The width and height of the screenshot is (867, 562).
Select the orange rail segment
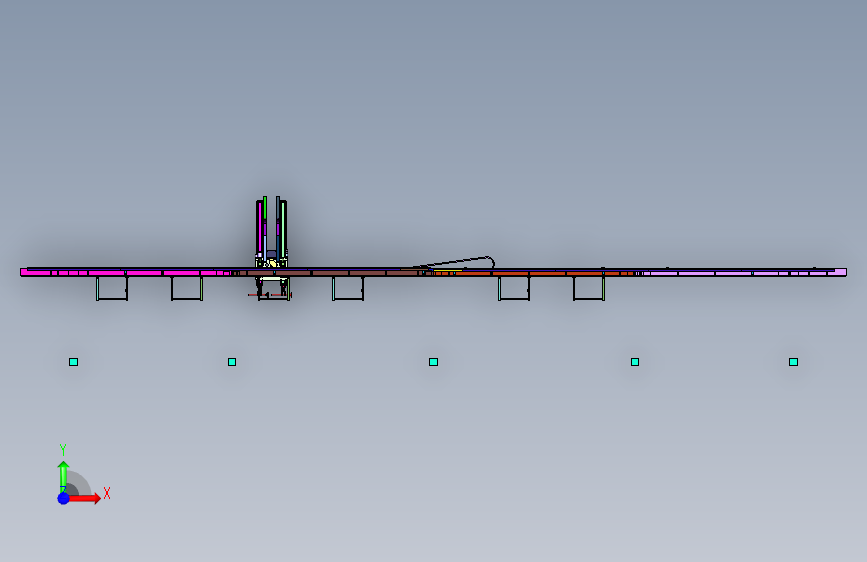point(534,273)
